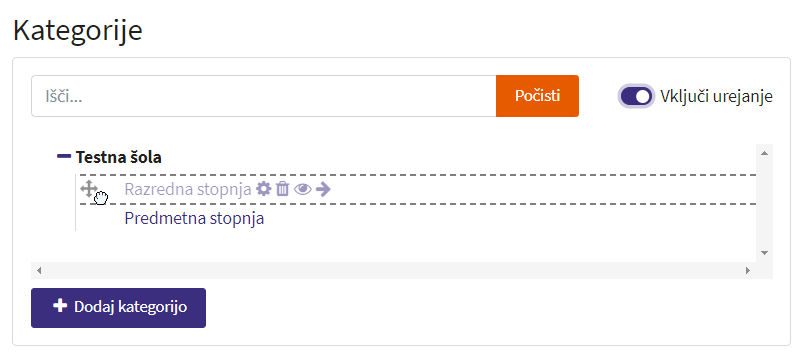
Task: Disable the Vključi urejanje switch
Action: click(x=636, y=96)
